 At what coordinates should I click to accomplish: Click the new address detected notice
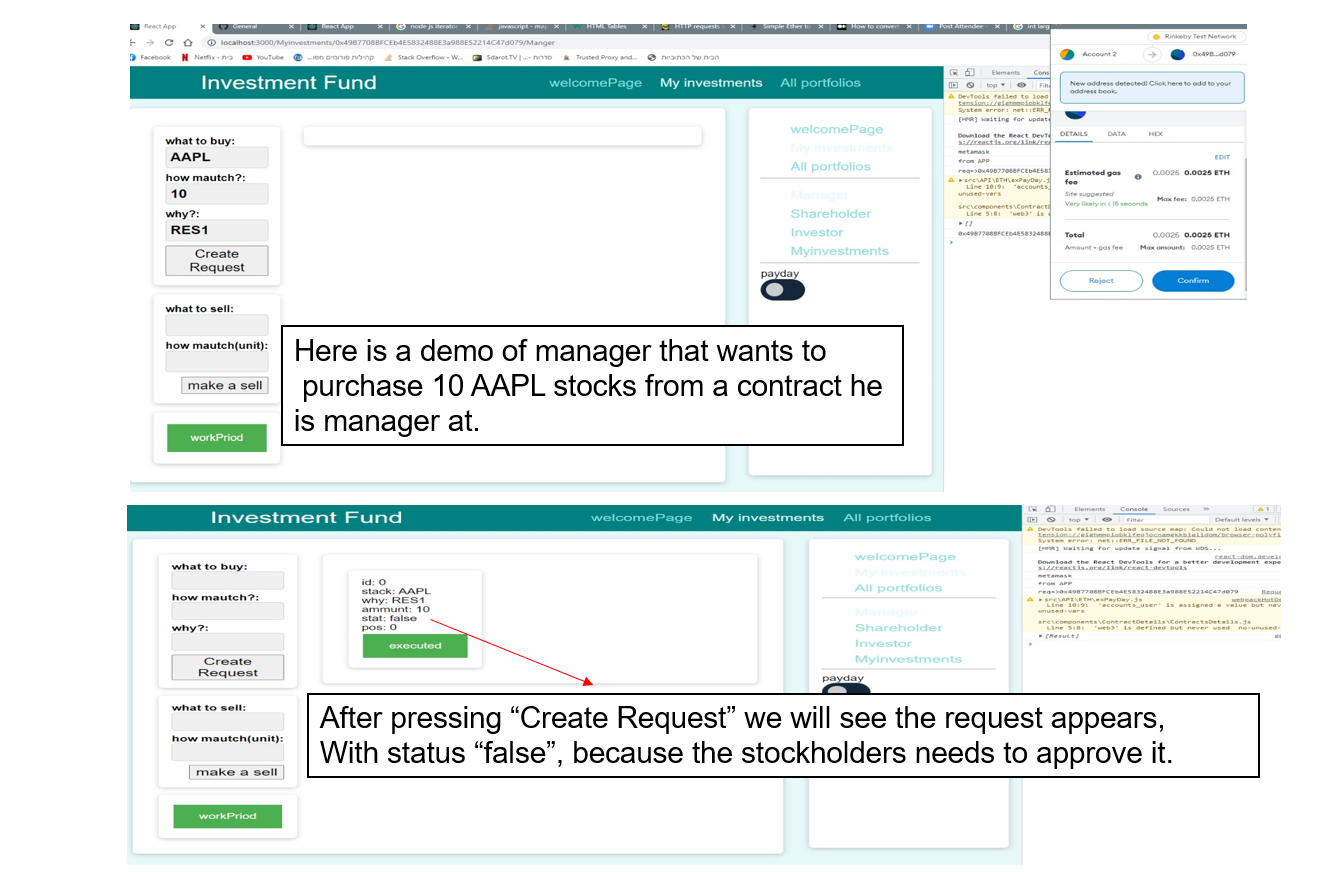coord(1152,87)
